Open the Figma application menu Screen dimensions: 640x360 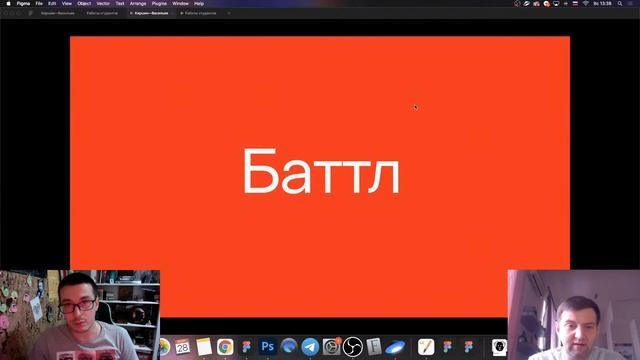[23, 3]
